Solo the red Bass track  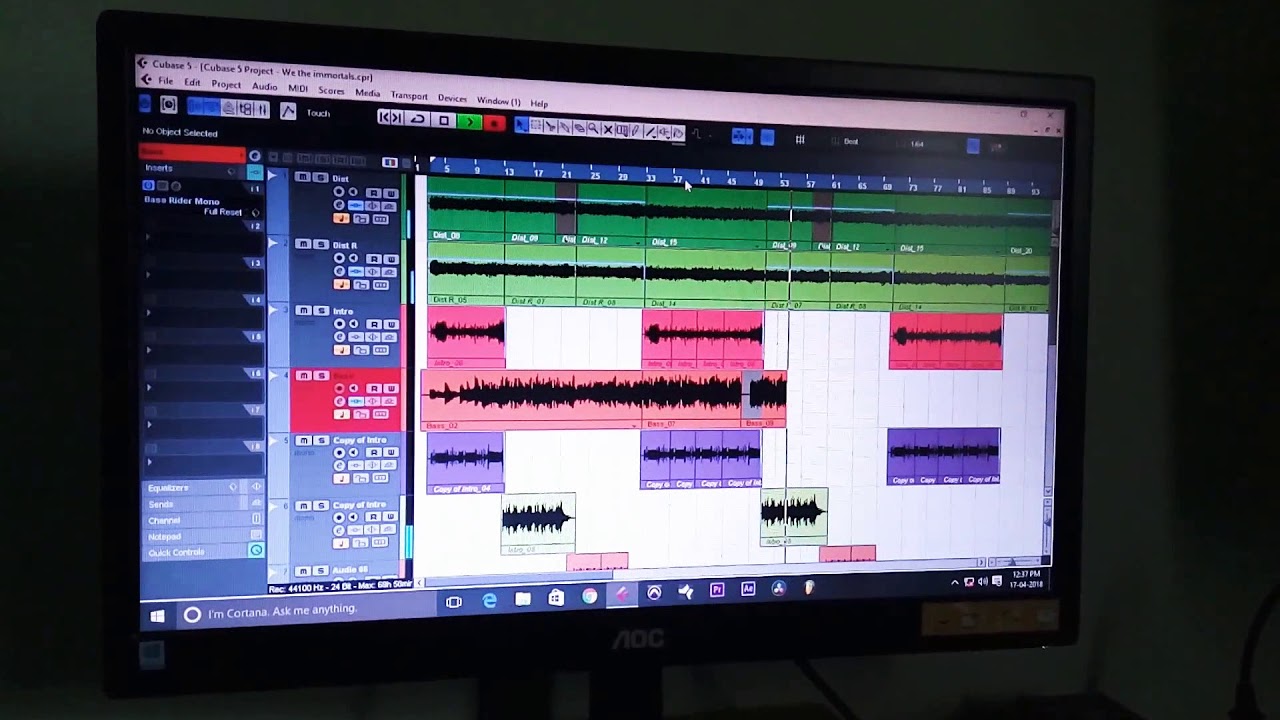point(320,375)
